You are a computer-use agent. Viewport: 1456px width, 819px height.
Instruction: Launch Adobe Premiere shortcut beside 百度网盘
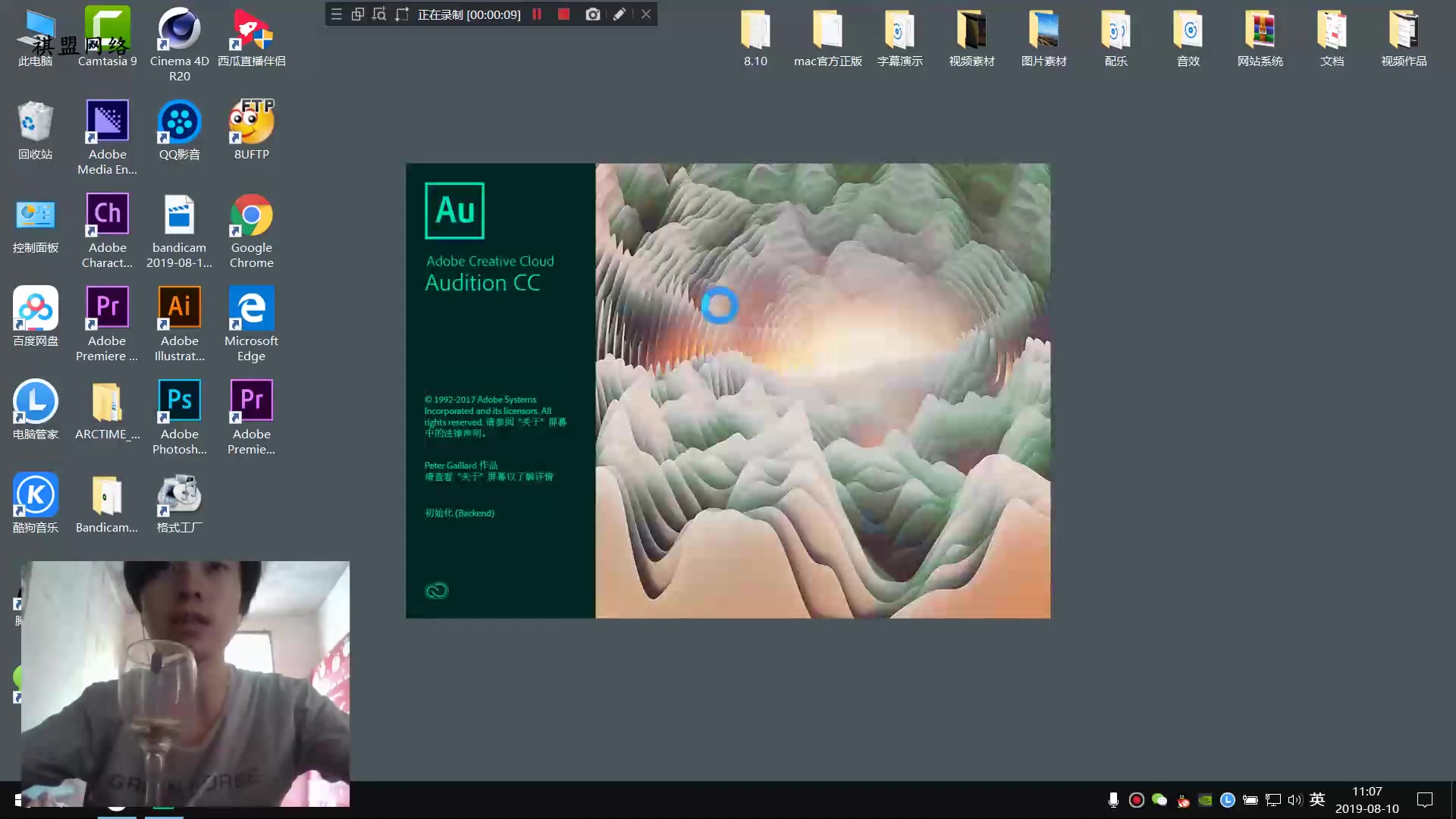tap(107, 324)
